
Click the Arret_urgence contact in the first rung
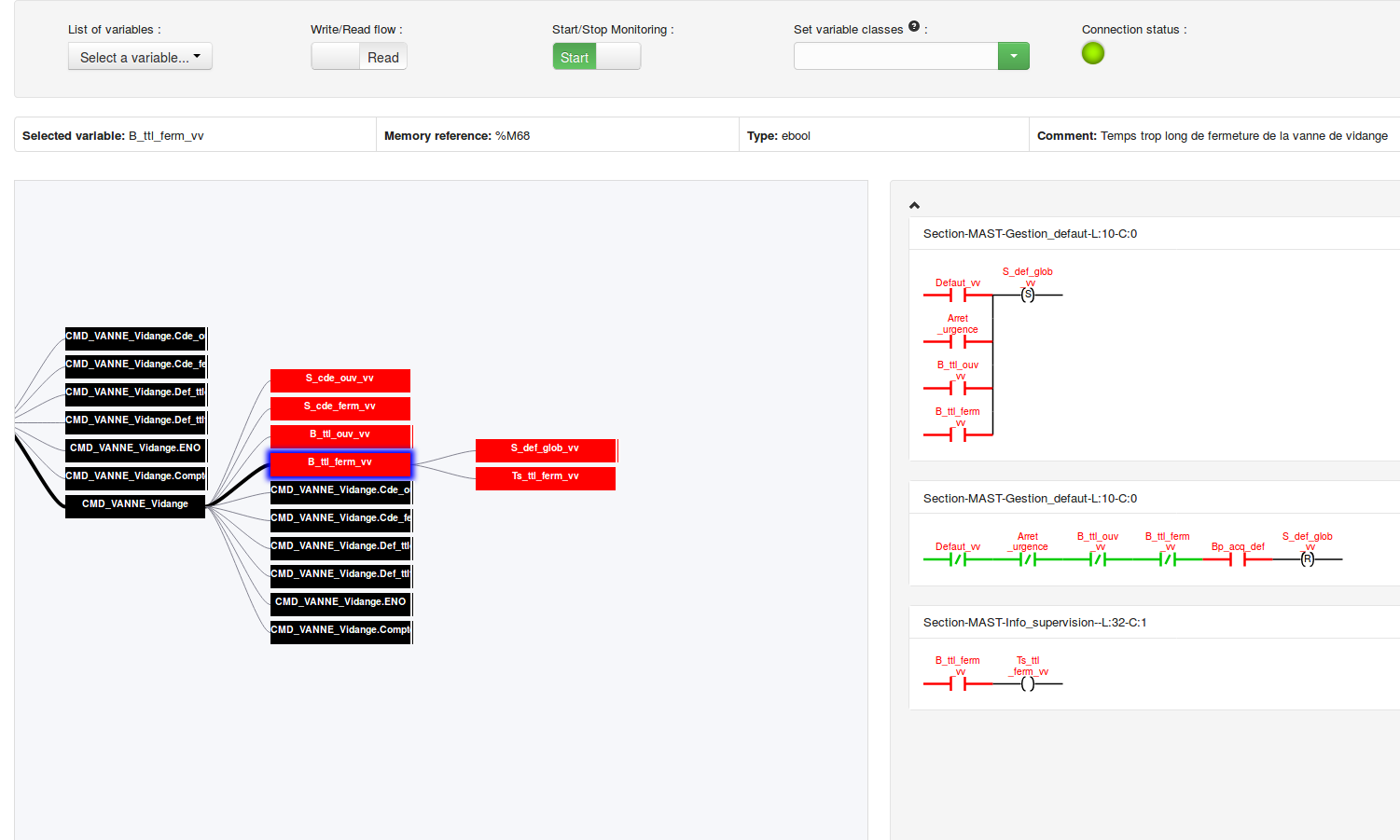(x=957, y=340)
